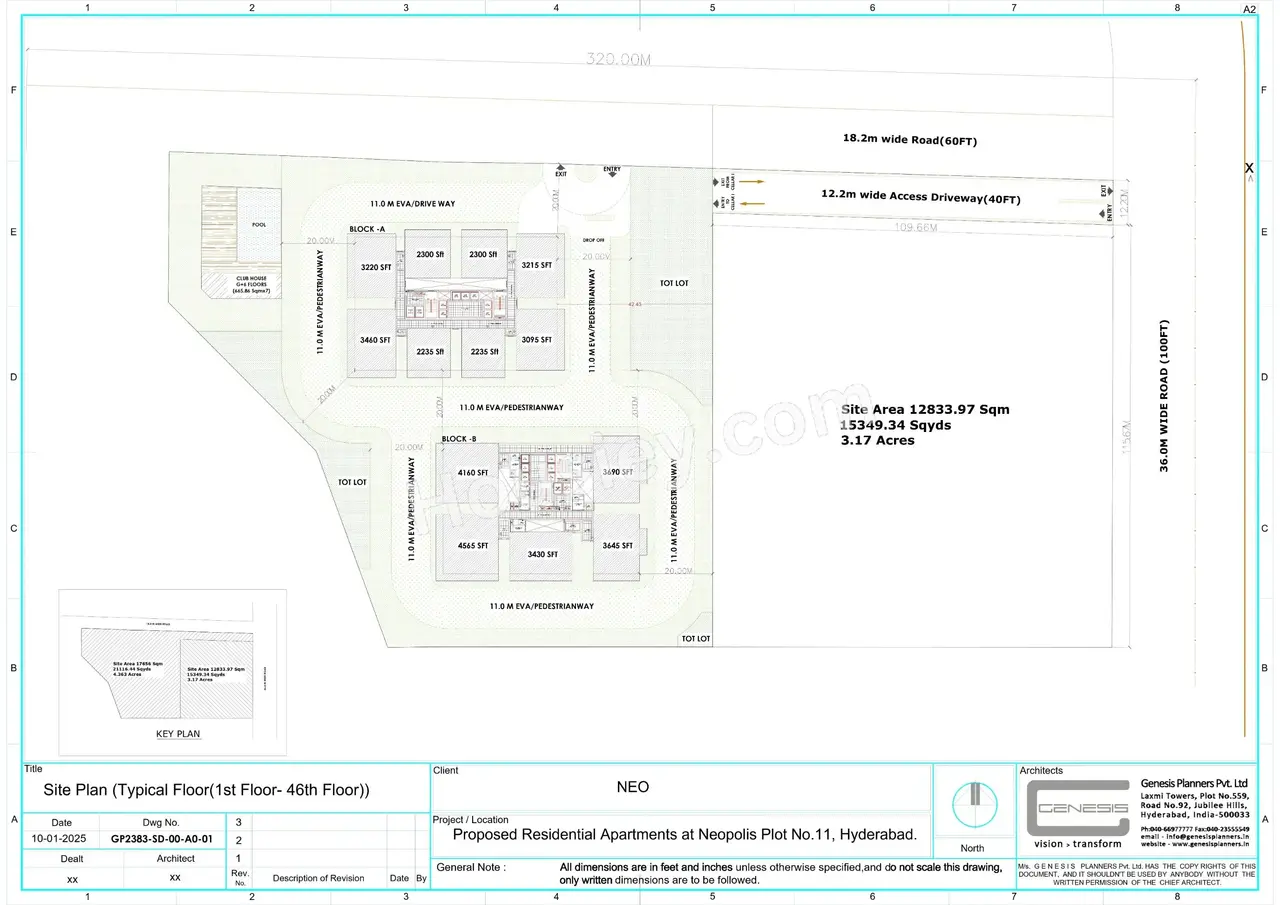The image size is (1280, 905).
Task: Select the 'Description of Revision' column header
Action: click(318, 879)
